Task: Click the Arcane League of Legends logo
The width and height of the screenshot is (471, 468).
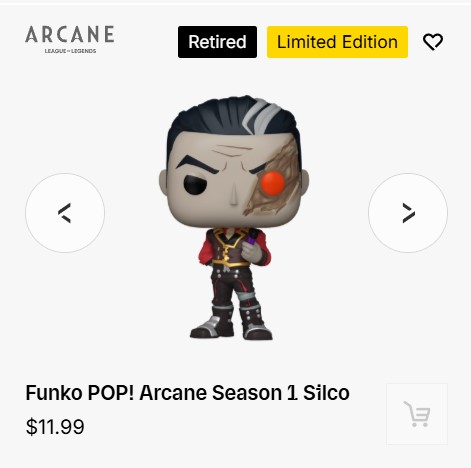Action: pos(70,39)
